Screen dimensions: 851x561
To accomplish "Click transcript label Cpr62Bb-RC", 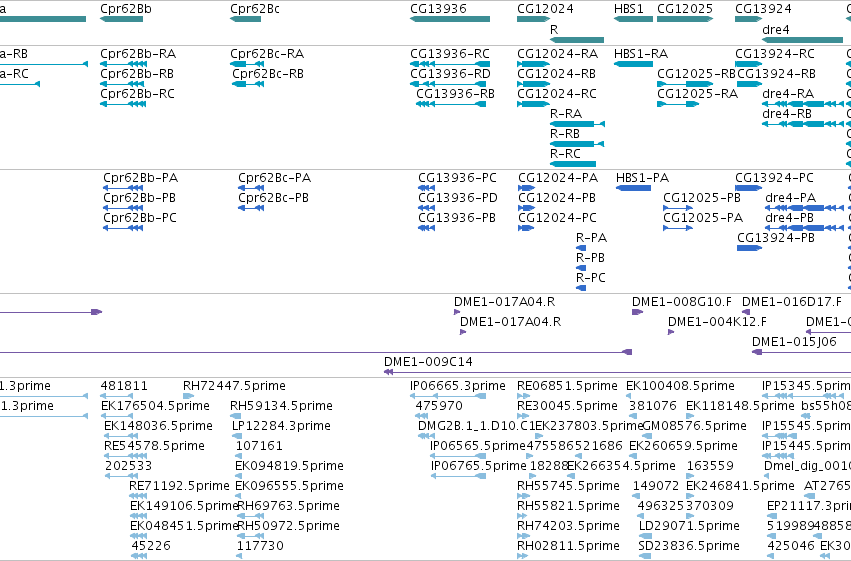I will 137,94.
